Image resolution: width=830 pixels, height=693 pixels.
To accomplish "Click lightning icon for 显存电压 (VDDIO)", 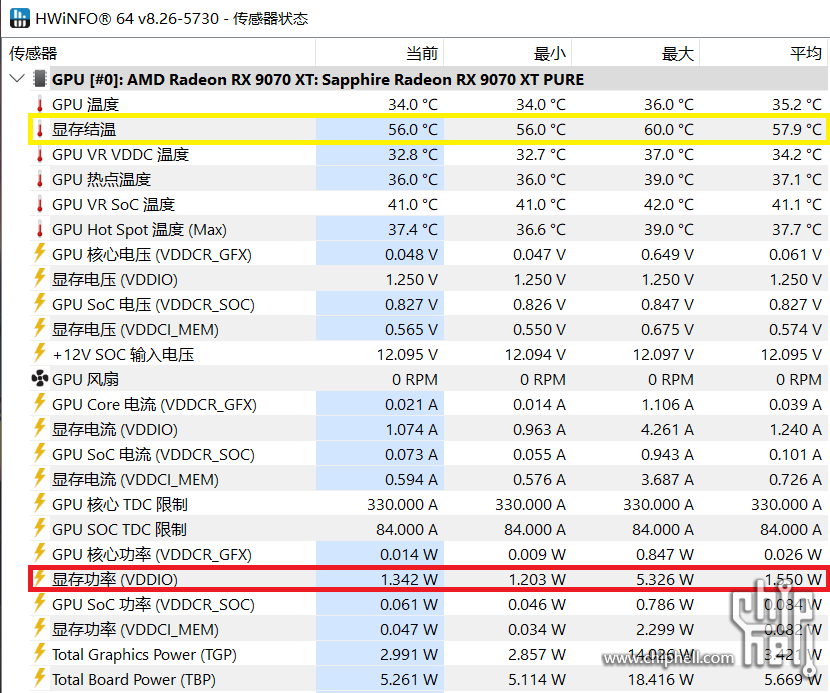I will [39, 278].
